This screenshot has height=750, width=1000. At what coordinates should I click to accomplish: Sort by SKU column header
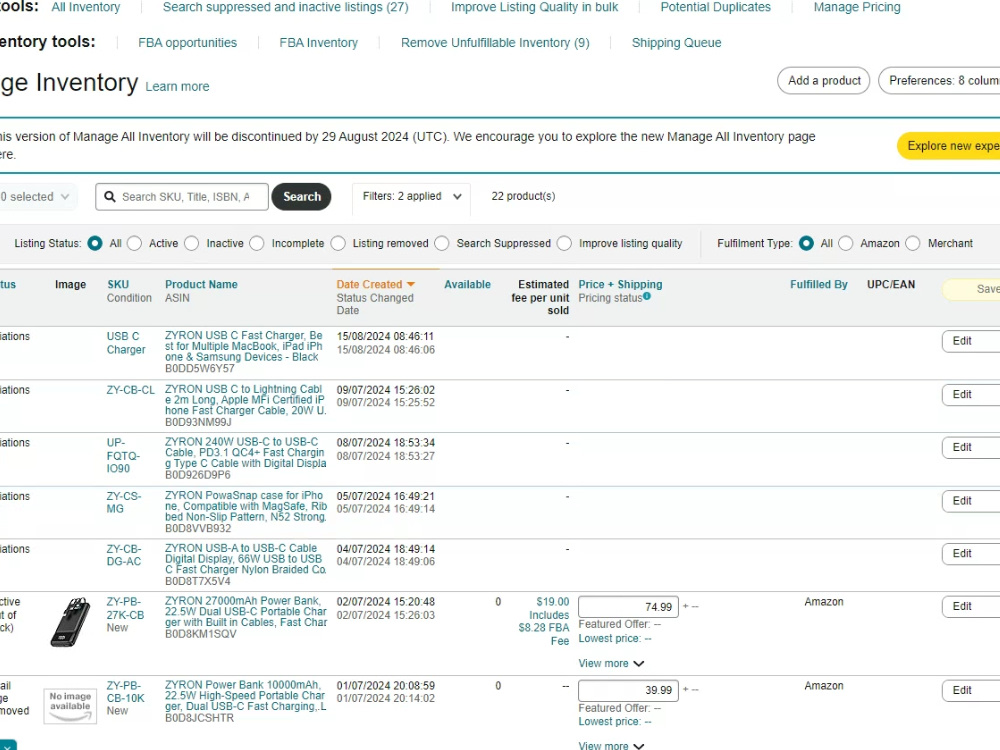click(118, 284)
